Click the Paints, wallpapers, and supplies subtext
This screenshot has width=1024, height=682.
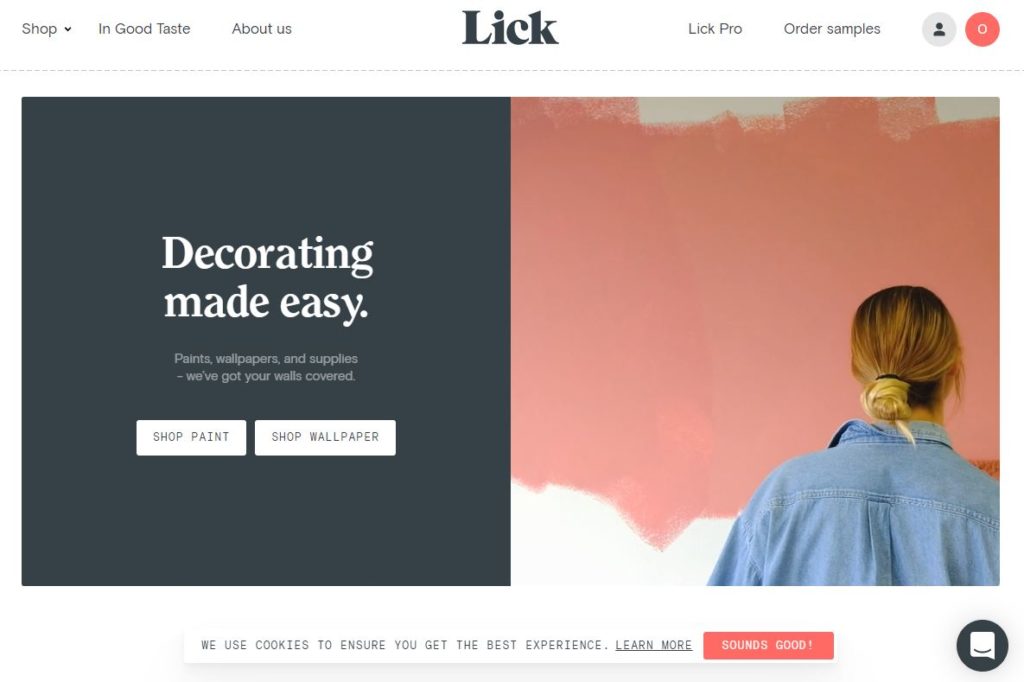tap(265, 367)
